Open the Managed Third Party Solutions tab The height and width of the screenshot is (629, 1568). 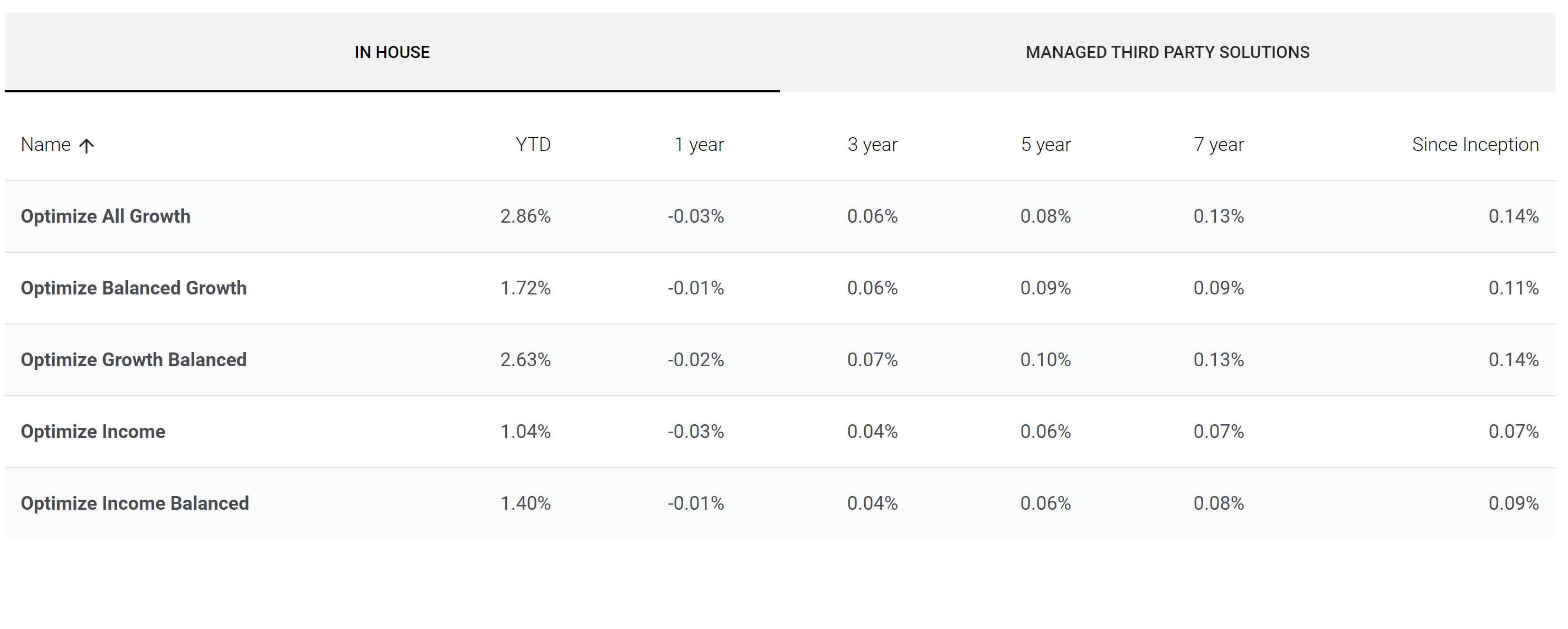(x=1167, y=52)
